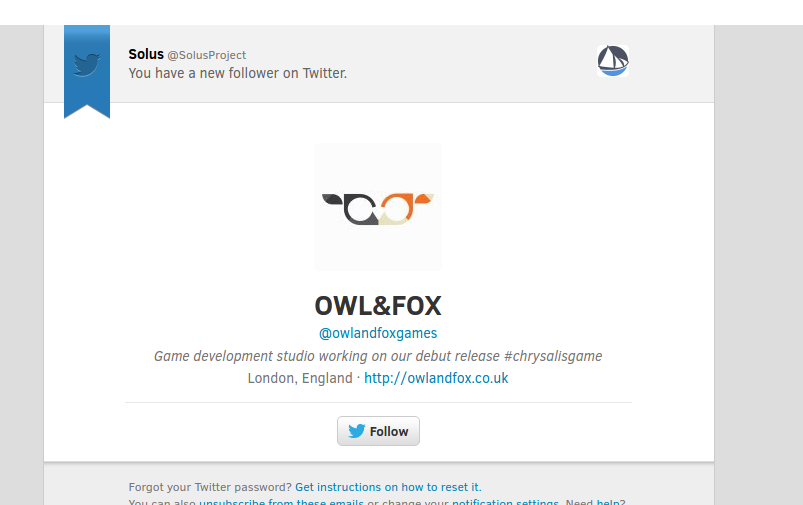Follow the OWL&FOX account
803x505 pixels.
378,431
